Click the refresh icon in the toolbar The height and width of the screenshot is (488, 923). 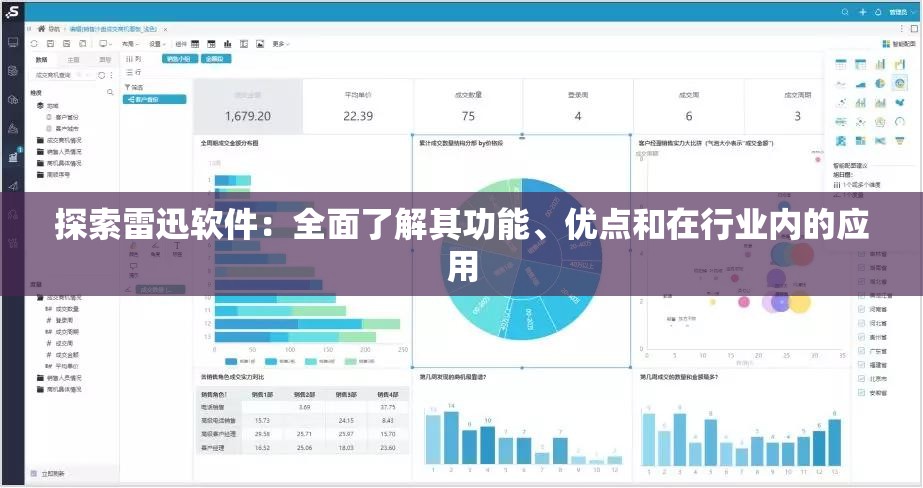click(34, 44)
